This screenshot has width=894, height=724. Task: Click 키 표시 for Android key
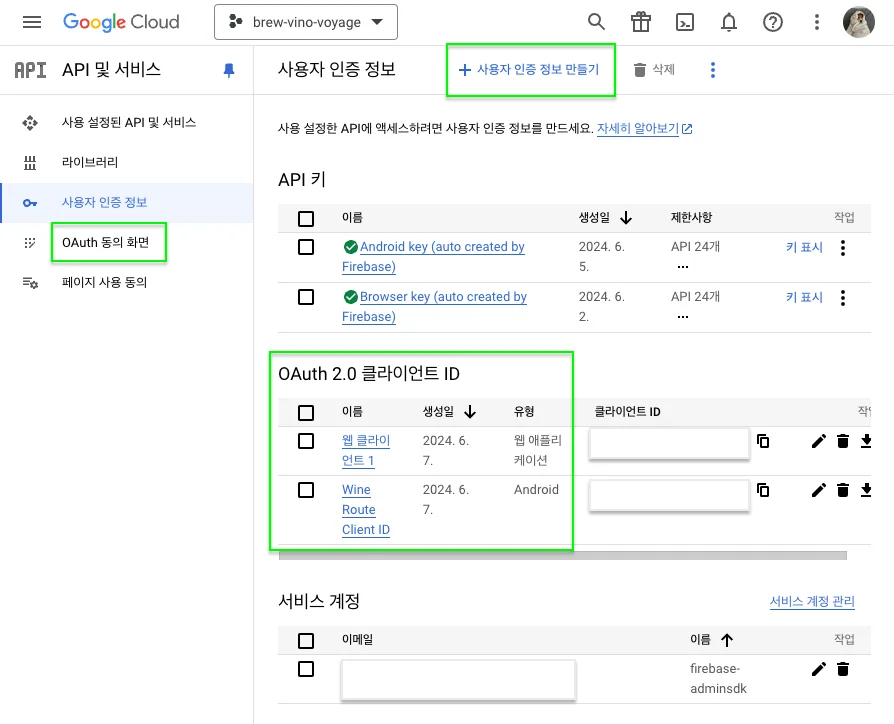[x=804, y=247]
